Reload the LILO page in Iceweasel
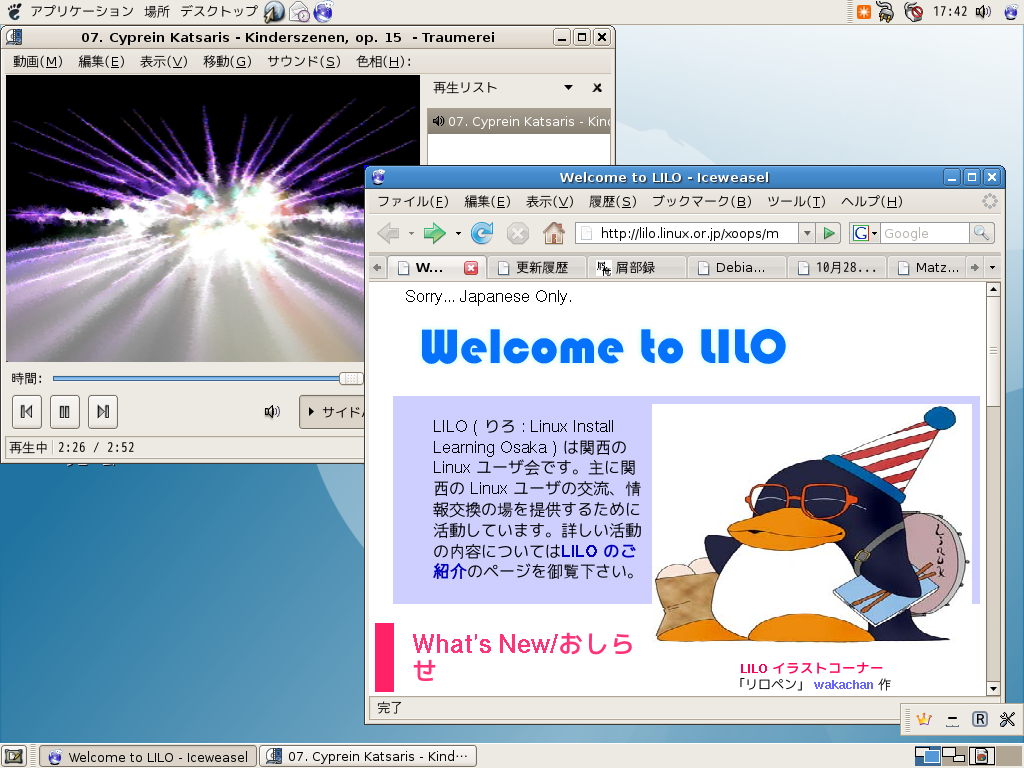 (x=482, y=233)
